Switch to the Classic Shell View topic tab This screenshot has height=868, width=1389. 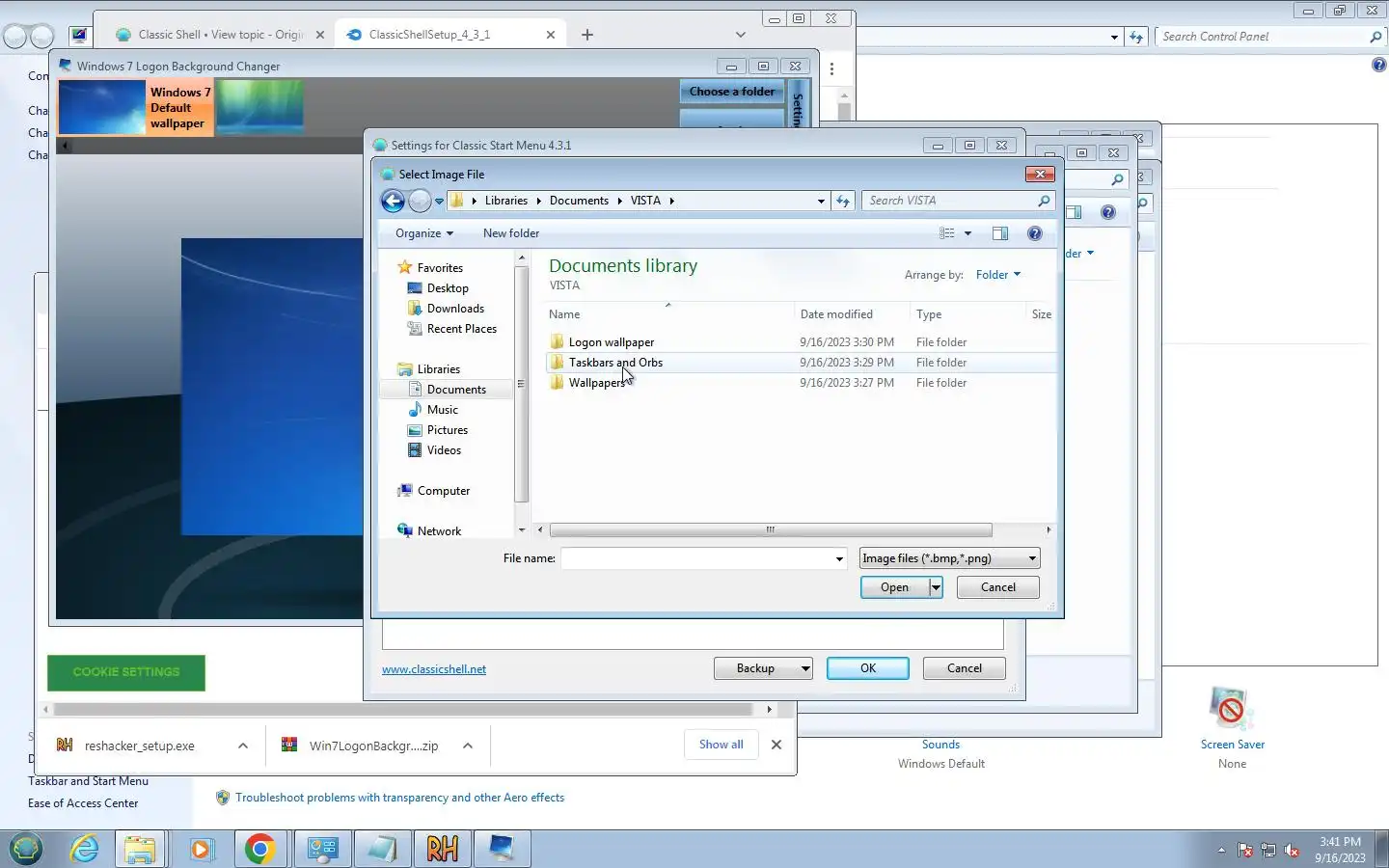[x=220, y=35]
